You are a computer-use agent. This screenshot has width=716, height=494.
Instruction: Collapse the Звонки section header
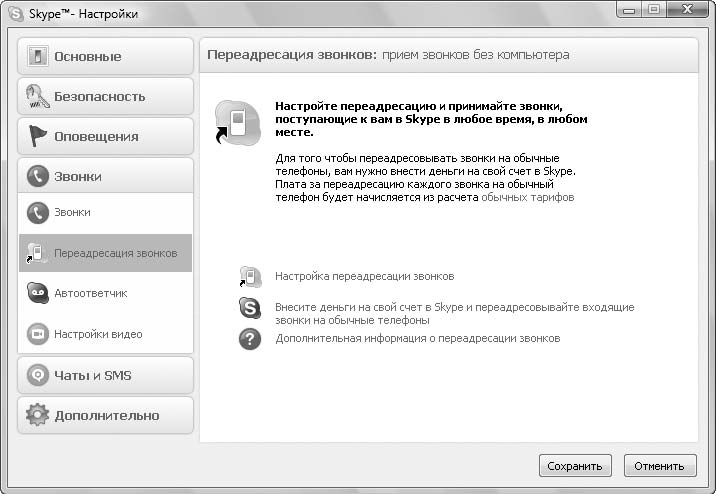pos(105,176)
